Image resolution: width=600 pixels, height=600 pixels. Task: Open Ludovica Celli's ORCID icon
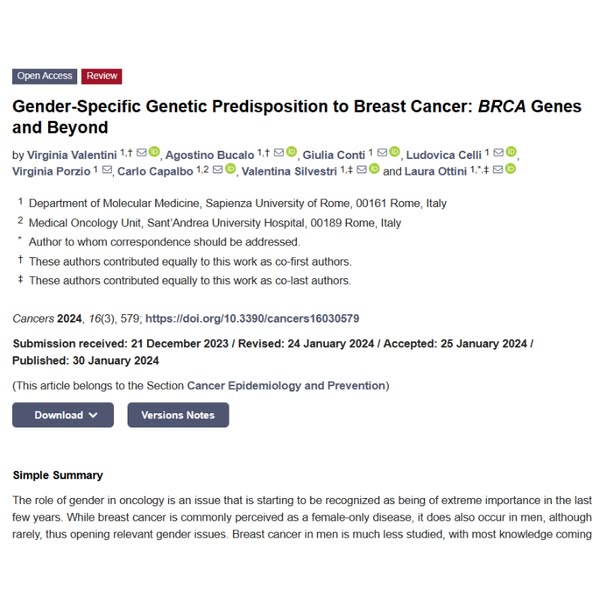(x=512, y=152)
